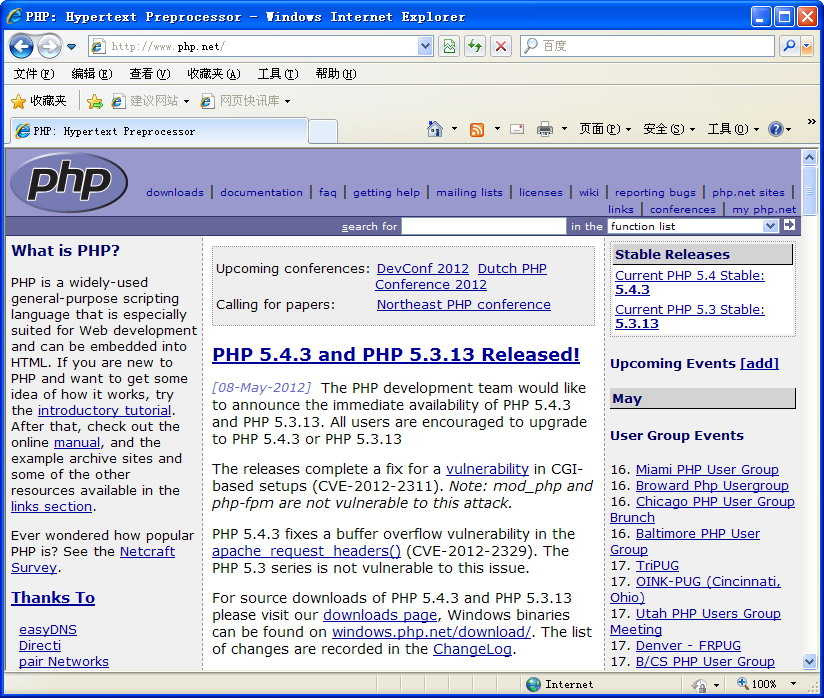Click the PHP site search for field
The width and height of the screenshot is (824, 698).
(x=483, y=226)
